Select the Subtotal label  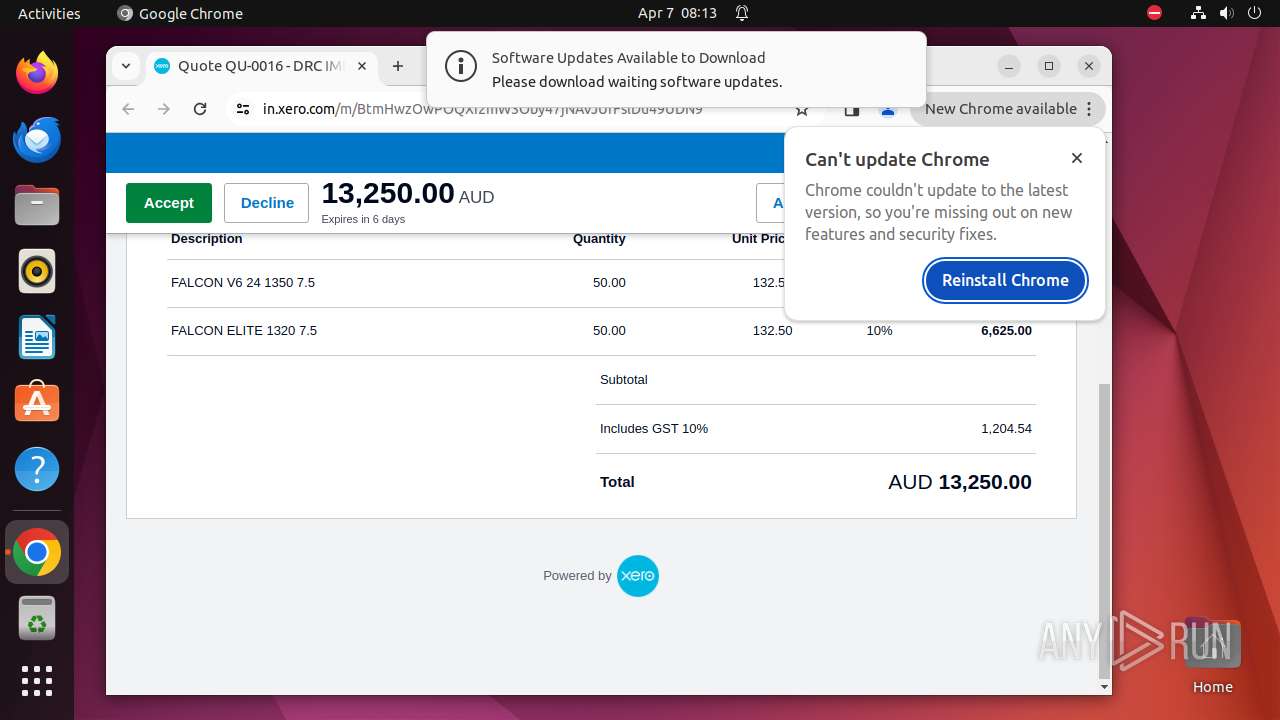point(624,380)
